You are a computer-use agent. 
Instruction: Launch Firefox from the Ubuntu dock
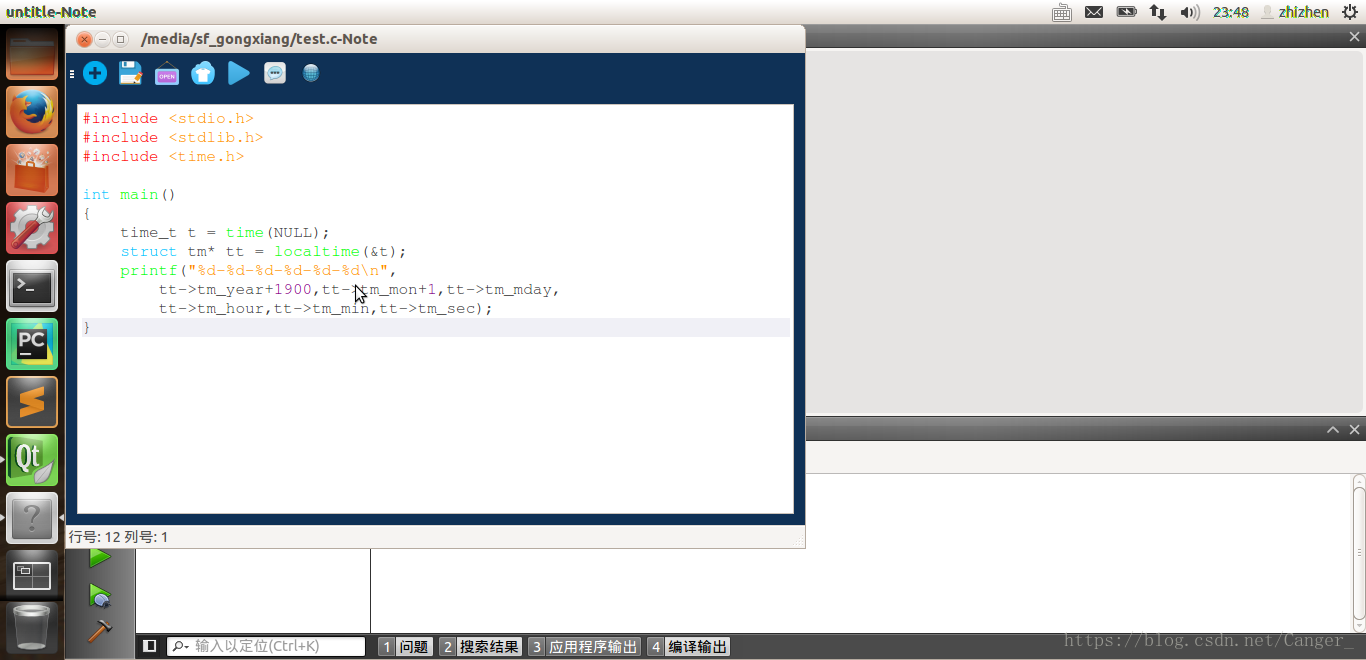(32, 112)
